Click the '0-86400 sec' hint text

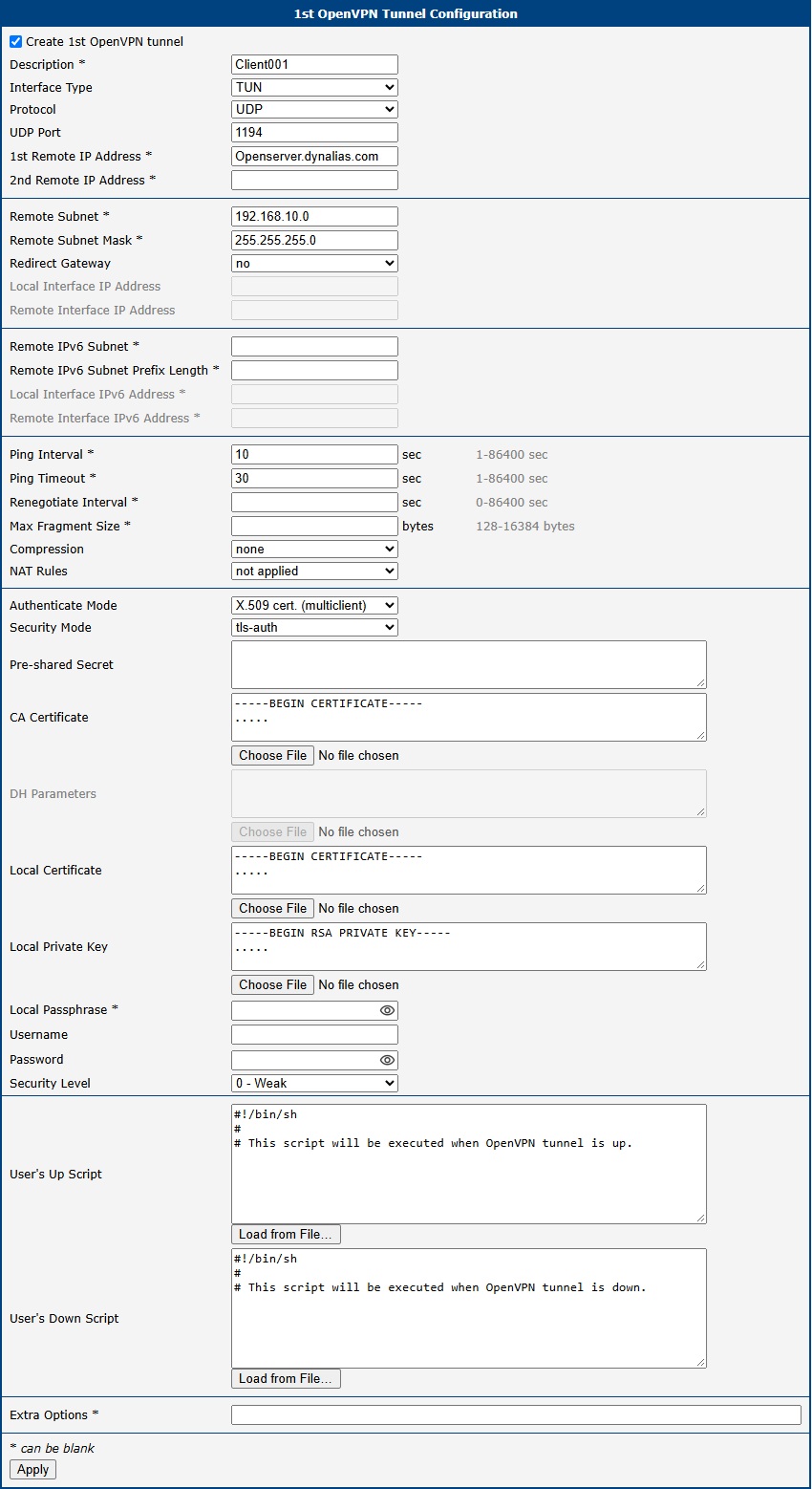(512, 503)
